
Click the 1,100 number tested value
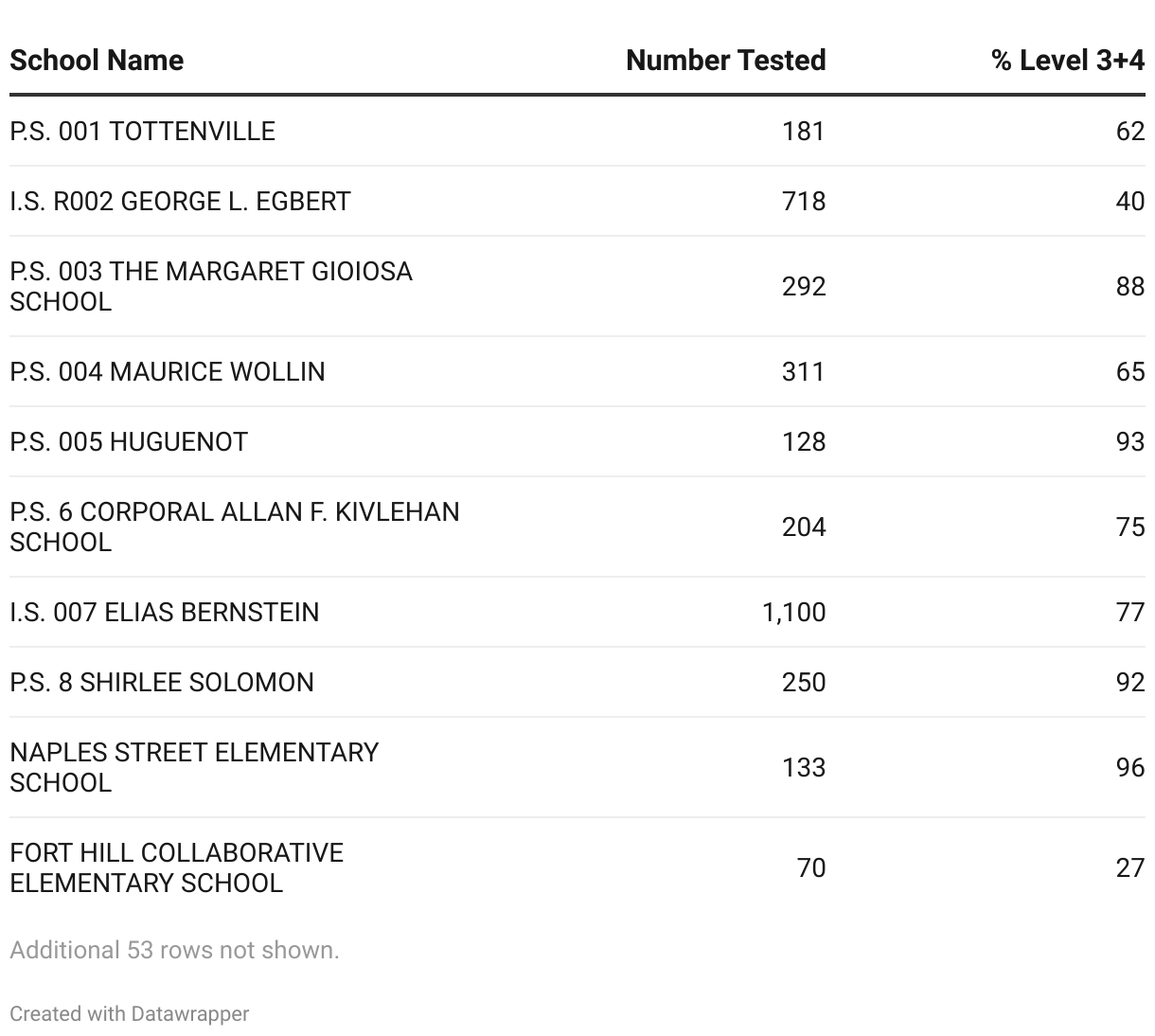(x=793, y=612)
